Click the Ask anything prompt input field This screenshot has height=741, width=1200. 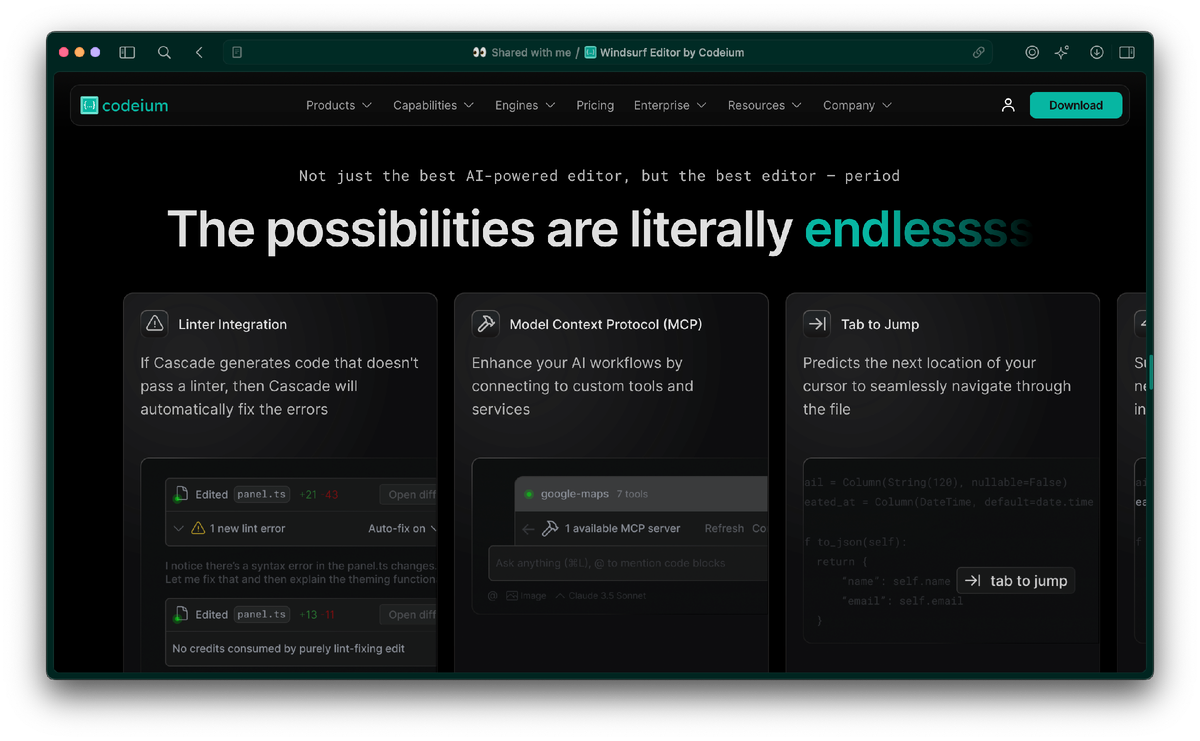click(x=628, y=563)
